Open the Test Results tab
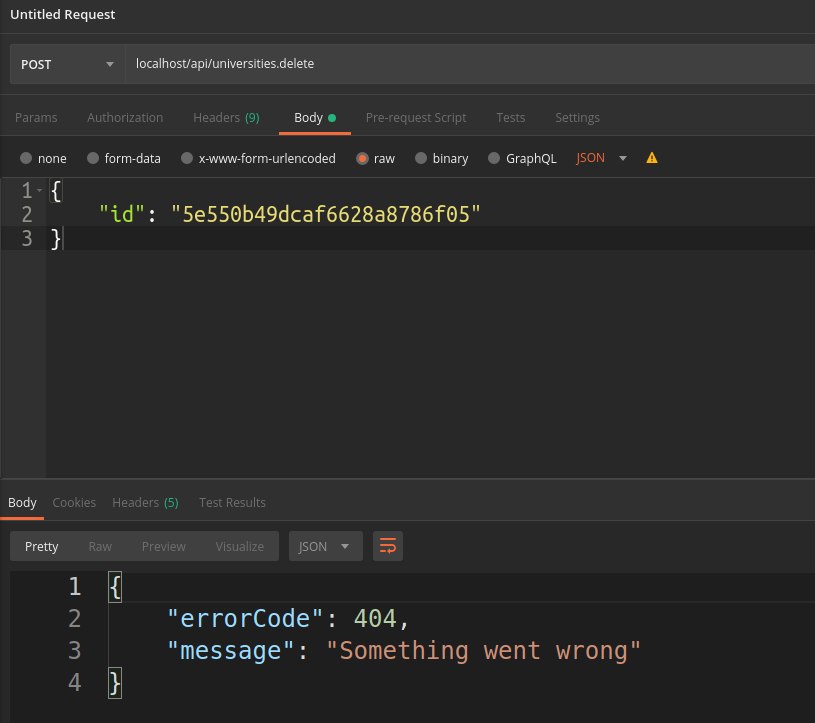 (x=232, y=502)
